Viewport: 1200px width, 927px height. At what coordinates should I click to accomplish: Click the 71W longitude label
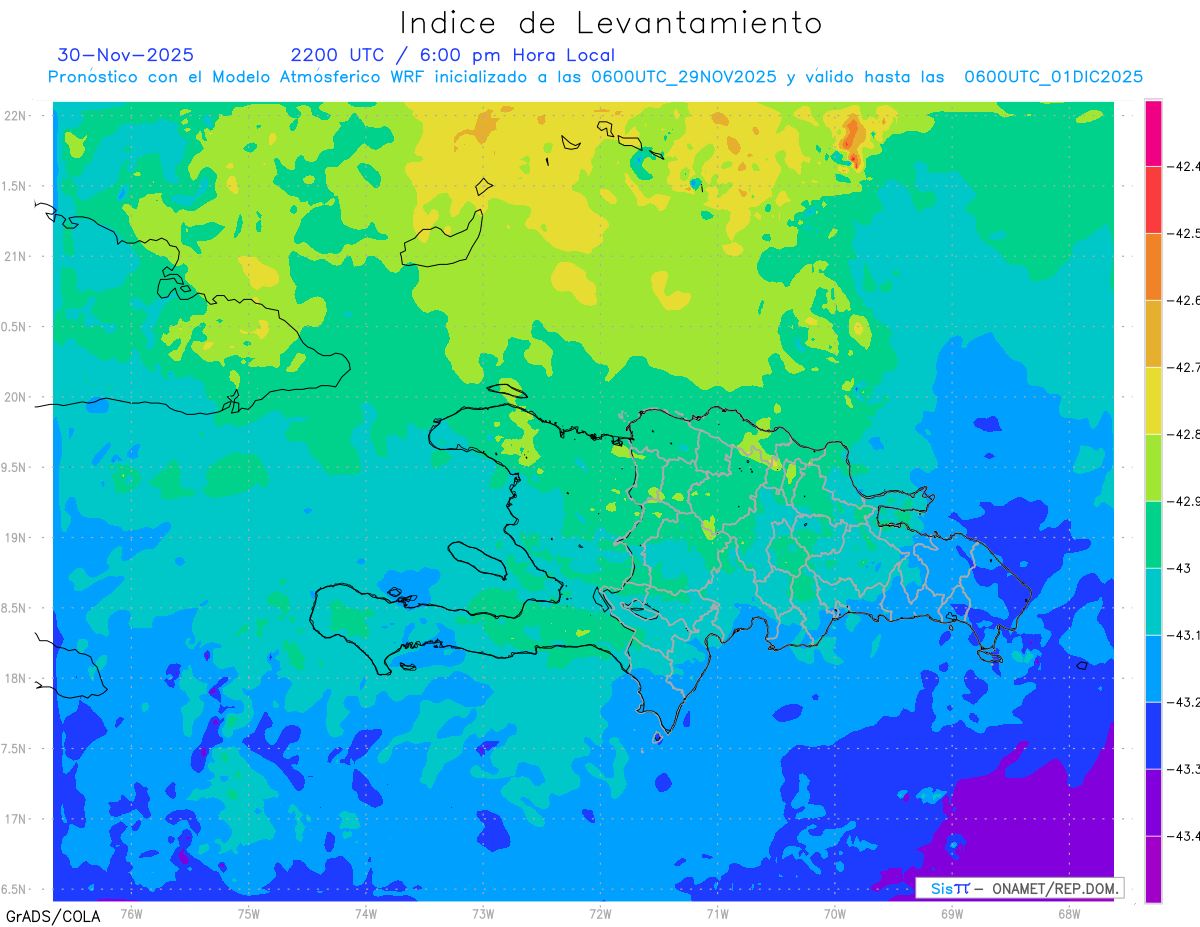(x=717, y=913)
